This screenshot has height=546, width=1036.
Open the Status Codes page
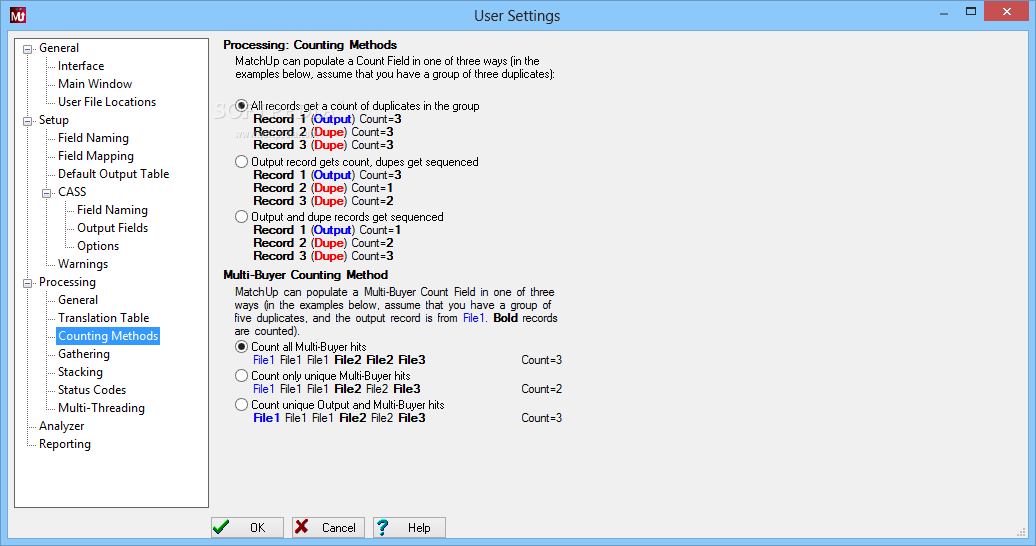click(92, 390)
